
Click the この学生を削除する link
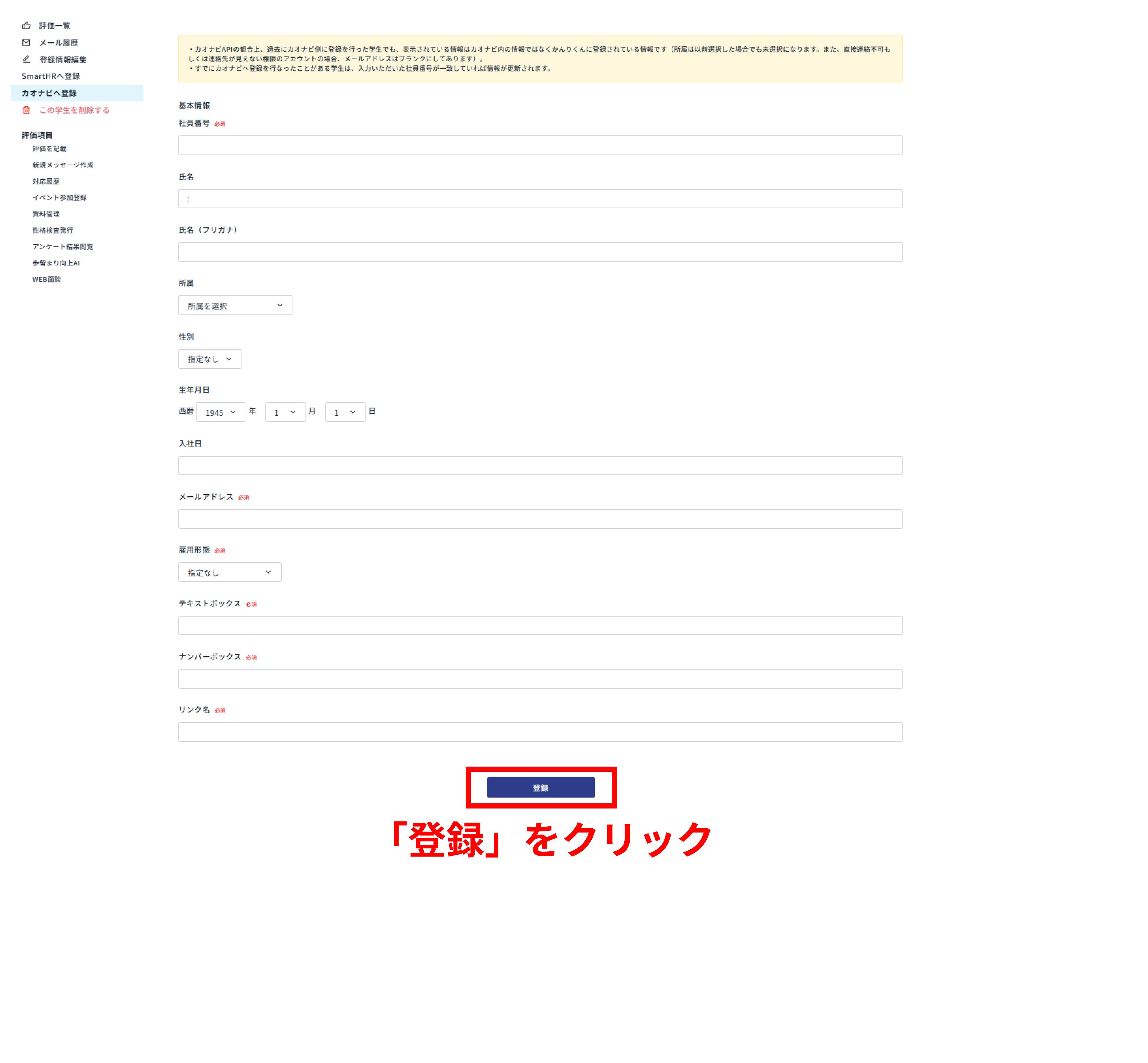pyautogui.click(x=74, y=110)
